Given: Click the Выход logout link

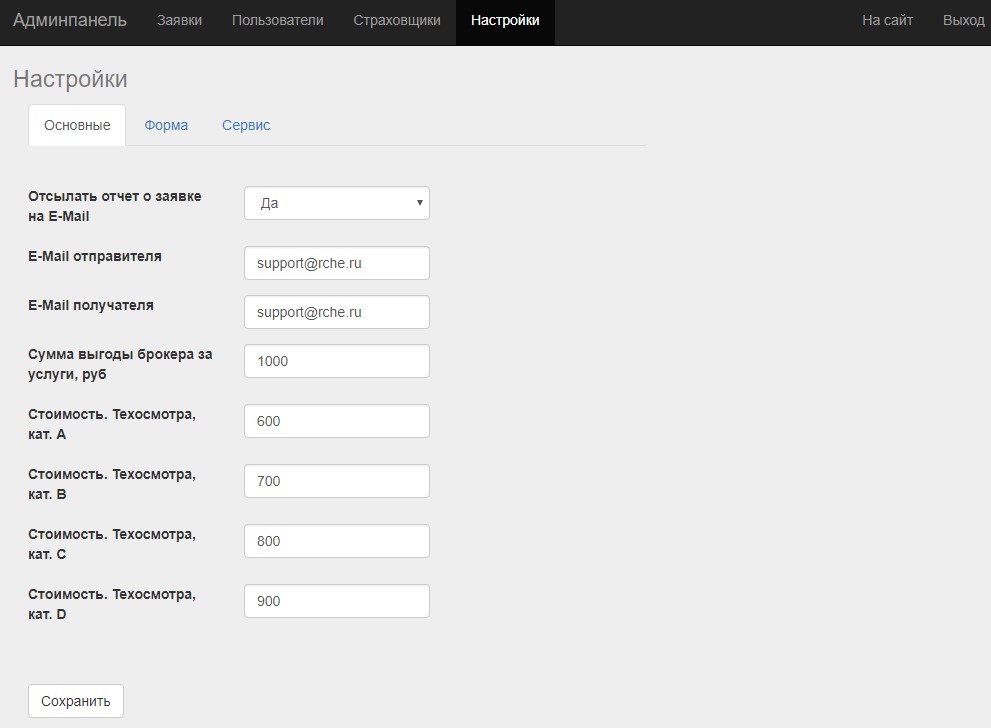Looking at the screenshot, I should pos(963,20).
